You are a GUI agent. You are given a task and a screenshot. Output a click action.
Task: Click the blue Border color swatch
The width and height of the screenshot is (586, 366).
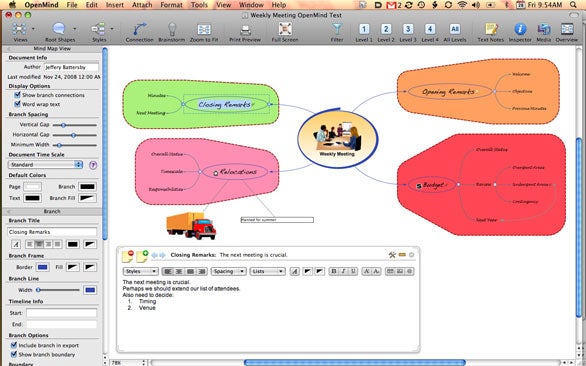pos(43,267)
